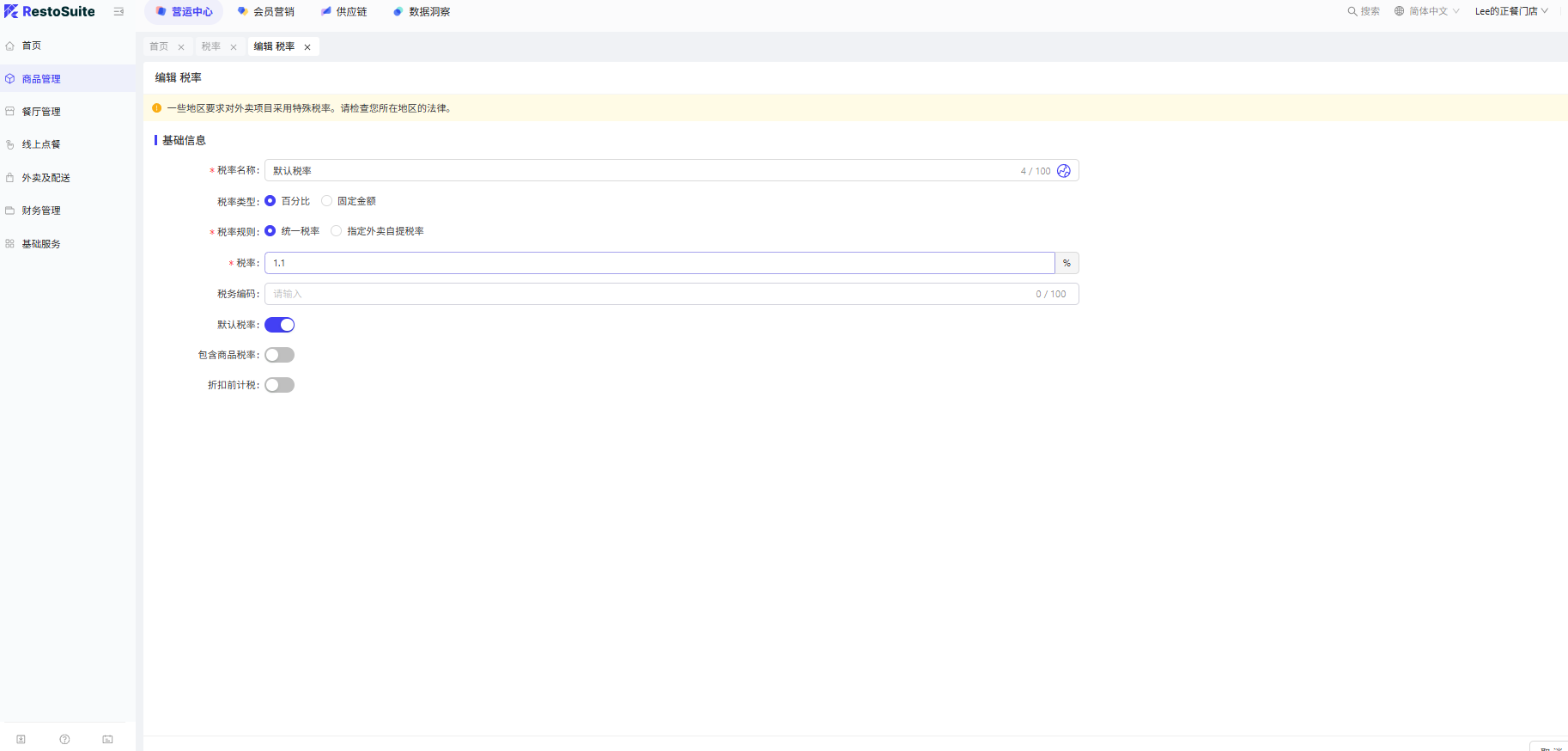Open 财务管理 in the sidebar
This screenshot has height=751, width=1568.
coord(41,211)
